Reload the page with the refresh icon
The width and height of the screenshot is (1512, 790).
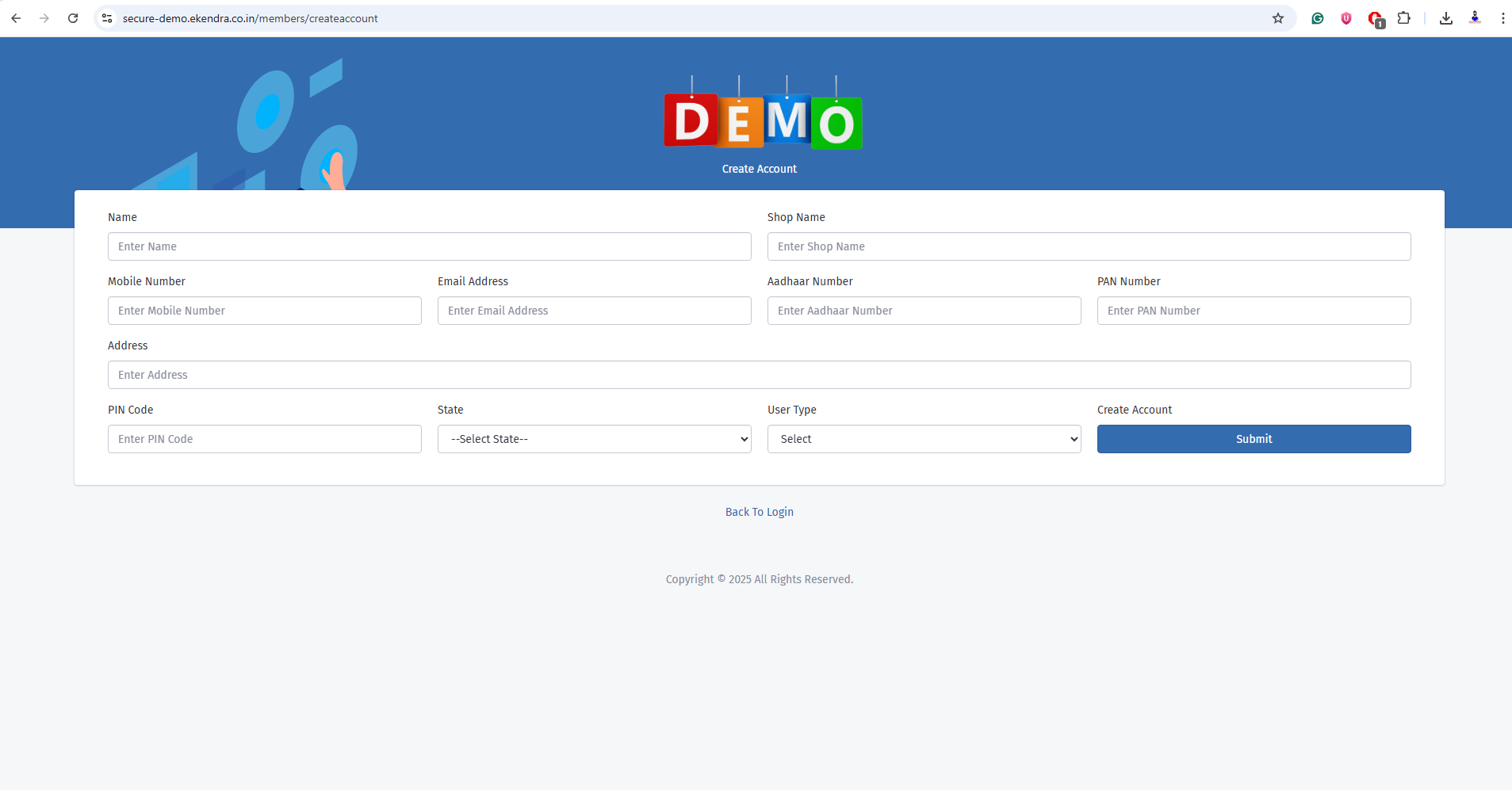[73, 18]
